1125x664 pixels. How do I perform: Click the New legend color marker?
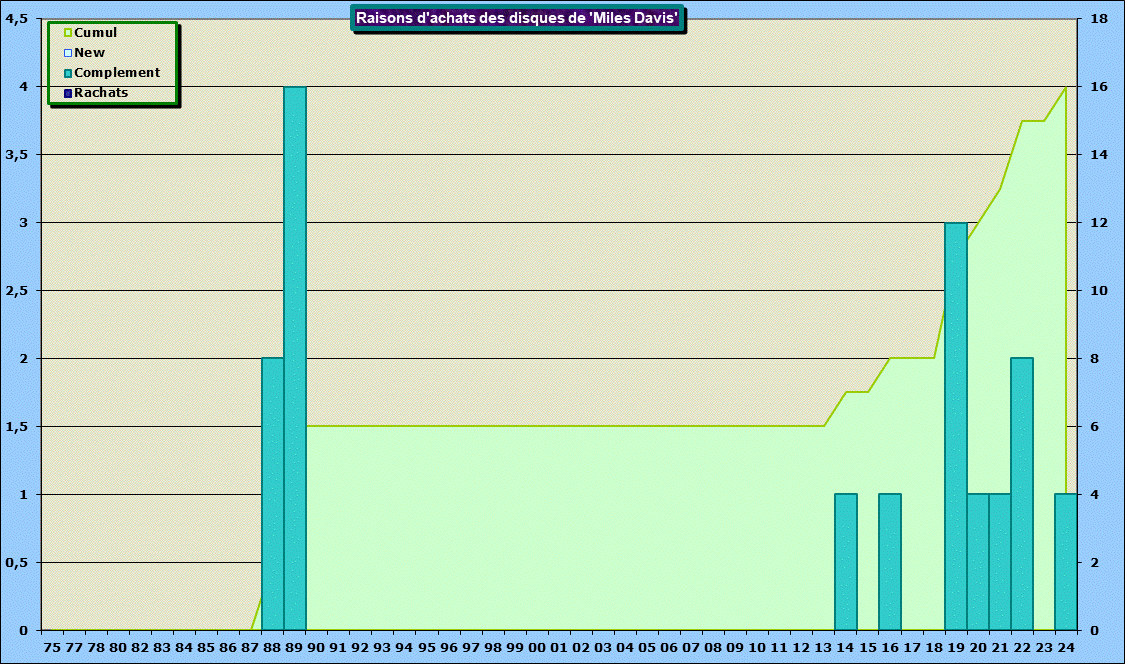pos(68,53)
